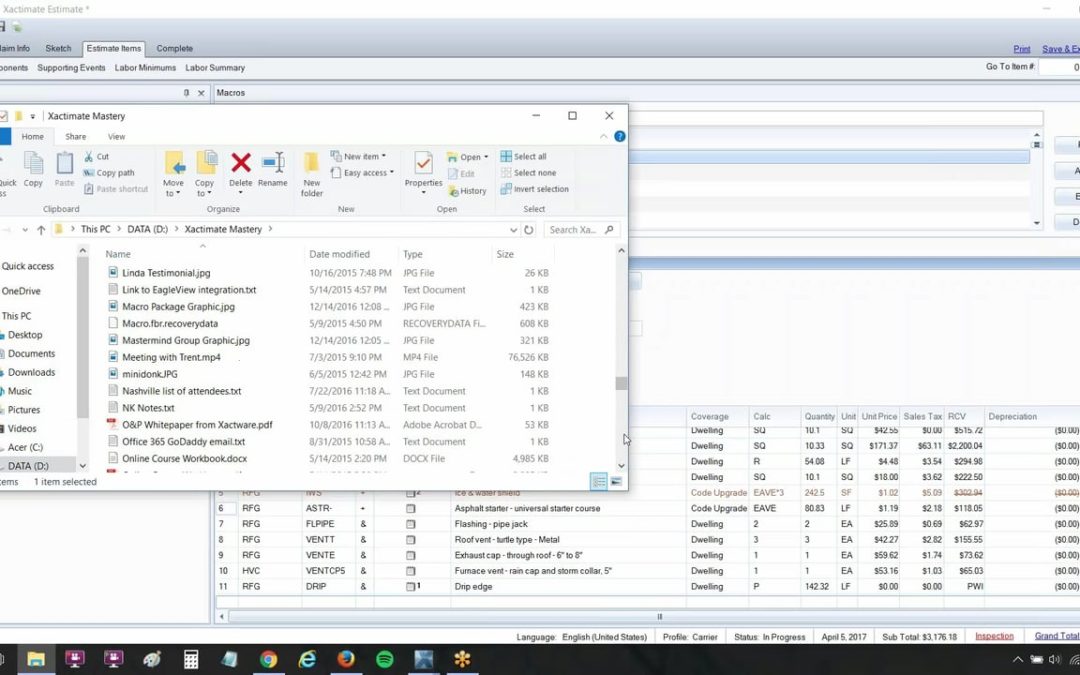Switch to Details view layout icon
Viewport: 1080px width, 675px height.
point(599,481)
